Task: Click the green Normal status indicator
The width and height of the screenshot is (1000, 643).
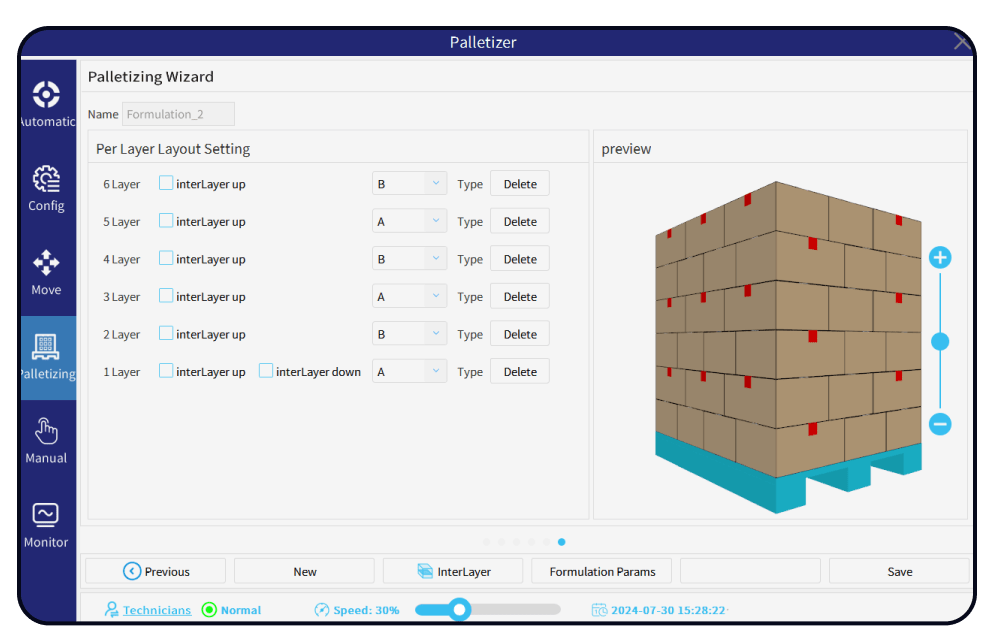Action: point(209,610)
